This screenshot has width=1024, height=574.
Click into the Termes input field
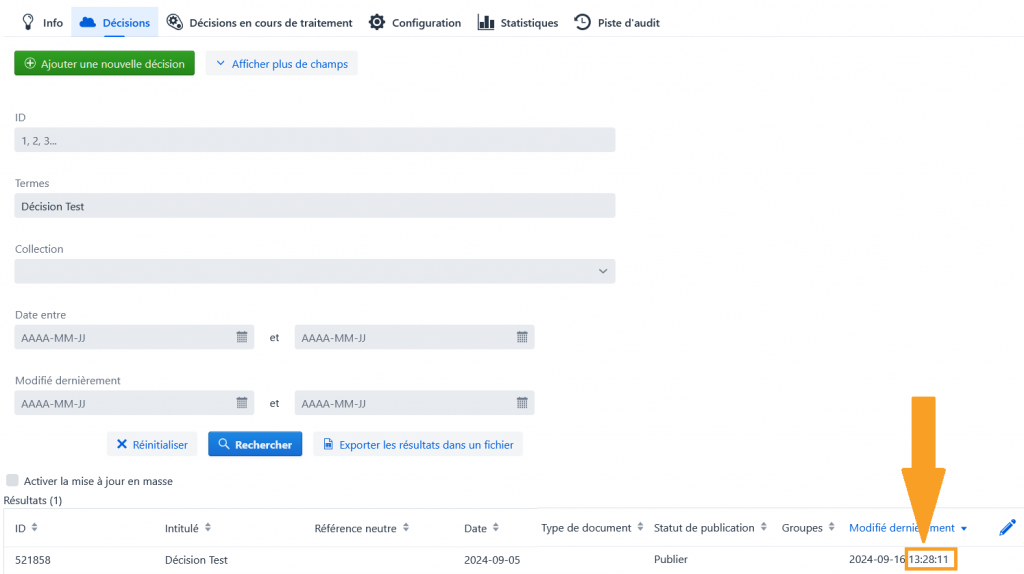pos(314,206)
